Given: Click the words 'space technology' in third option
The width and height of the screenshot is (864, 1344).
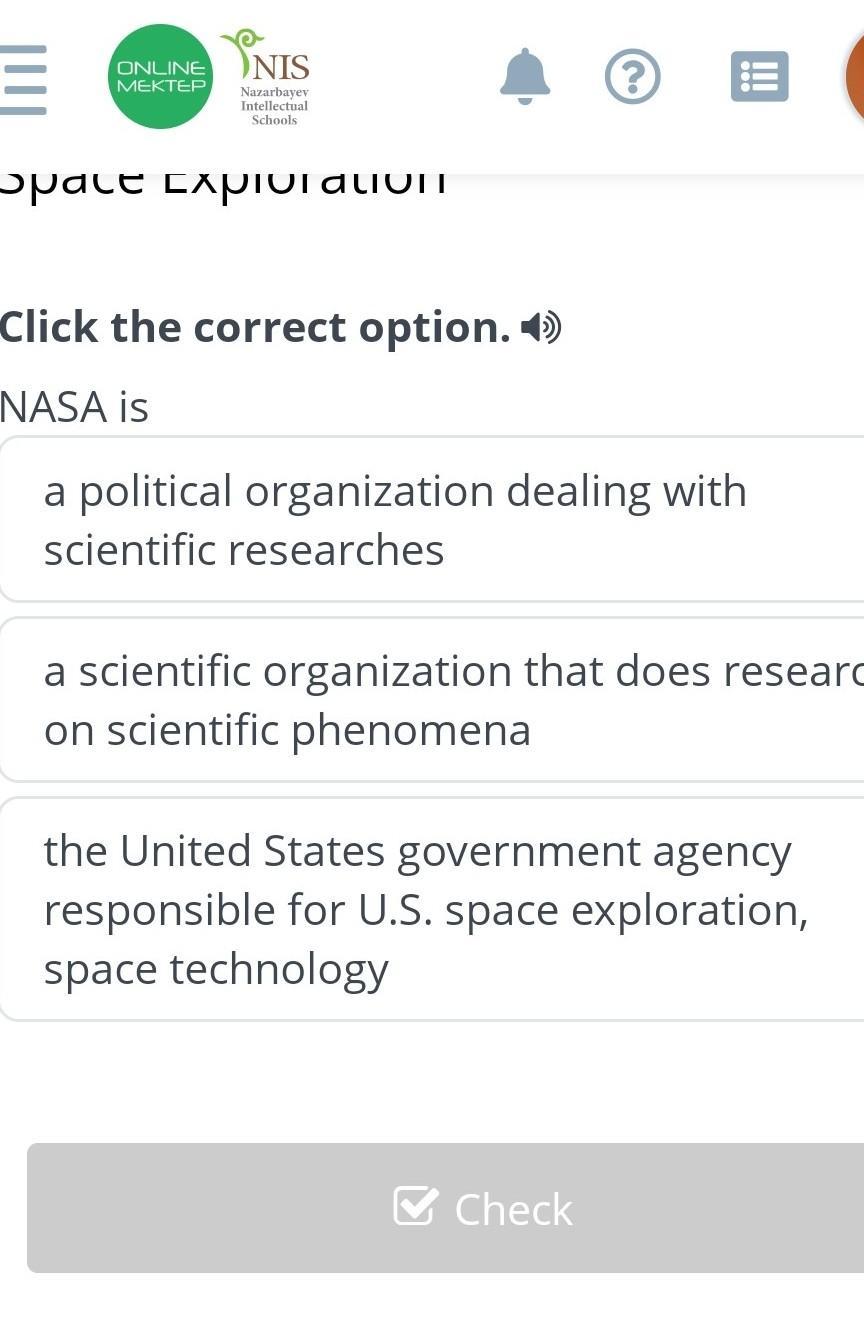Looking at the screenshot, I should click(216, 969).
